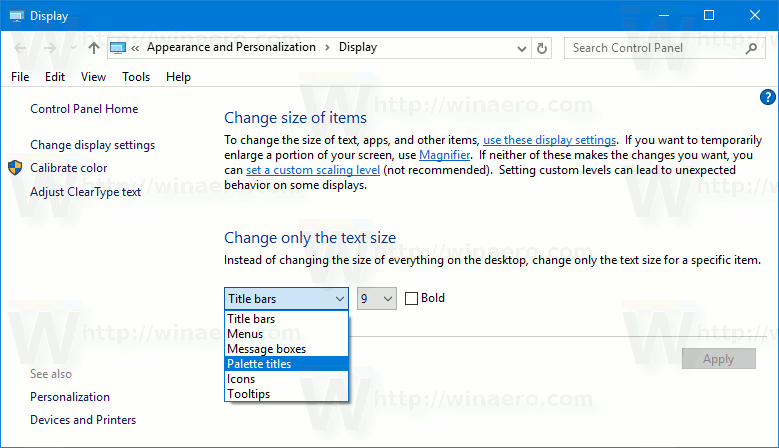This screenshot has width=779, height=448.
Task: Click set a custom scaling level link
Action: 313,170
